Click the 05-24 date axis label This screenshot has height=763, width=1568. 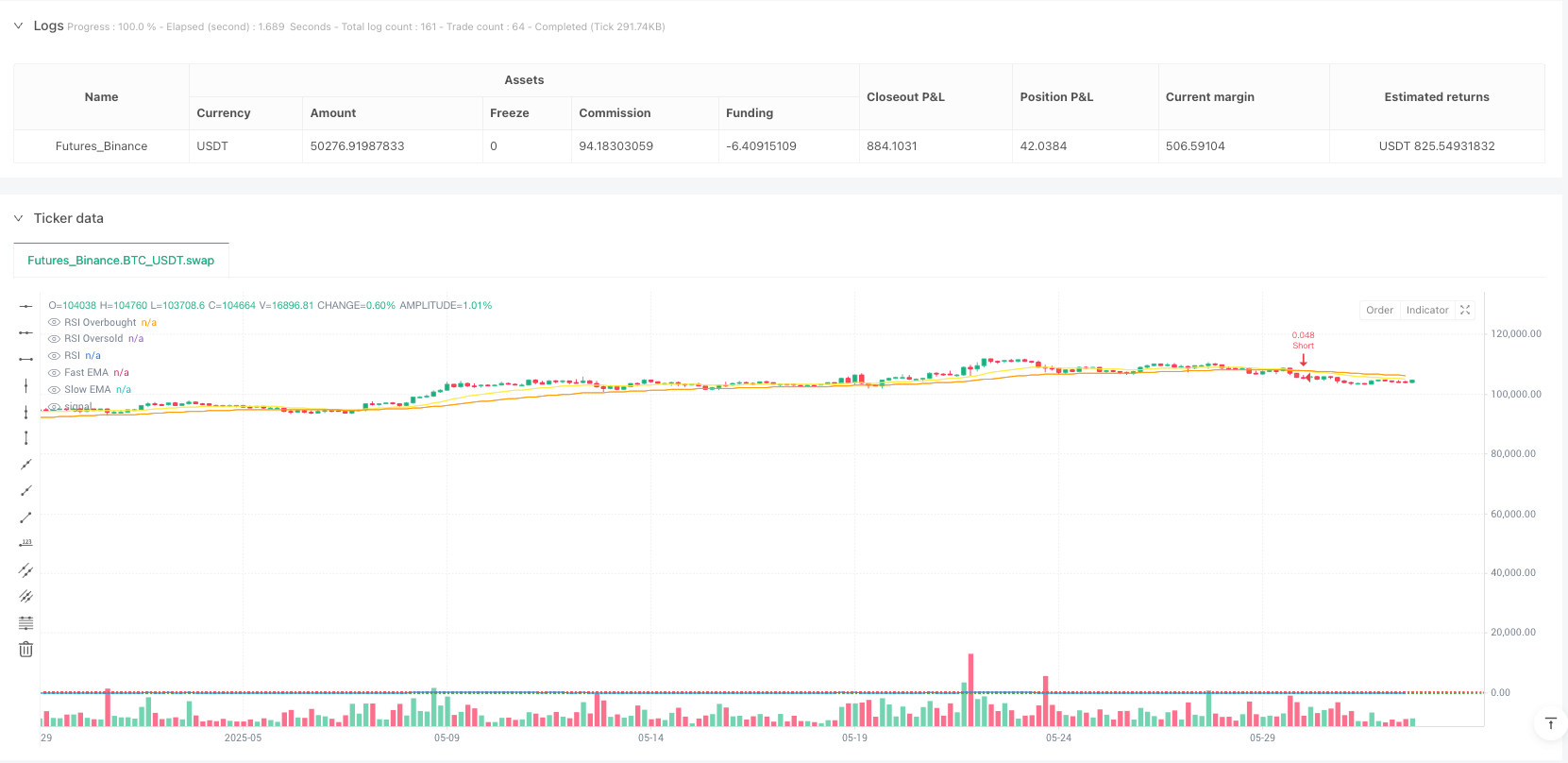1058,738
